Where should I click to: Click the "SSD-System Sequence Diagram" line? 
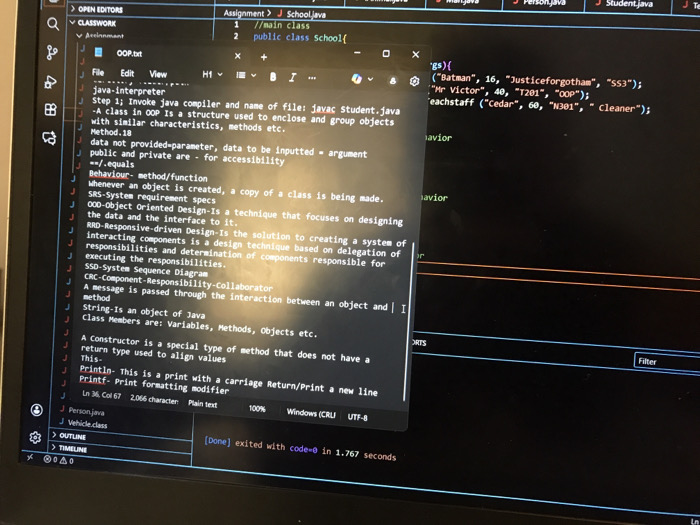(146, 270)
